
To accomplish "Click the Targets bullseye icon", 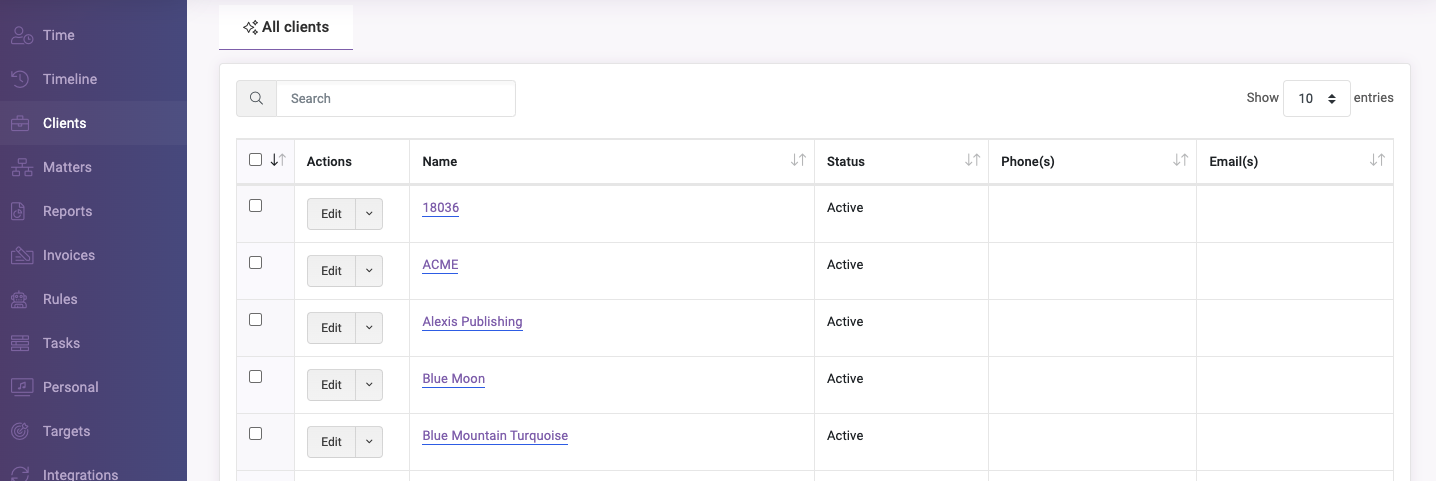I will tap(22, 431).
